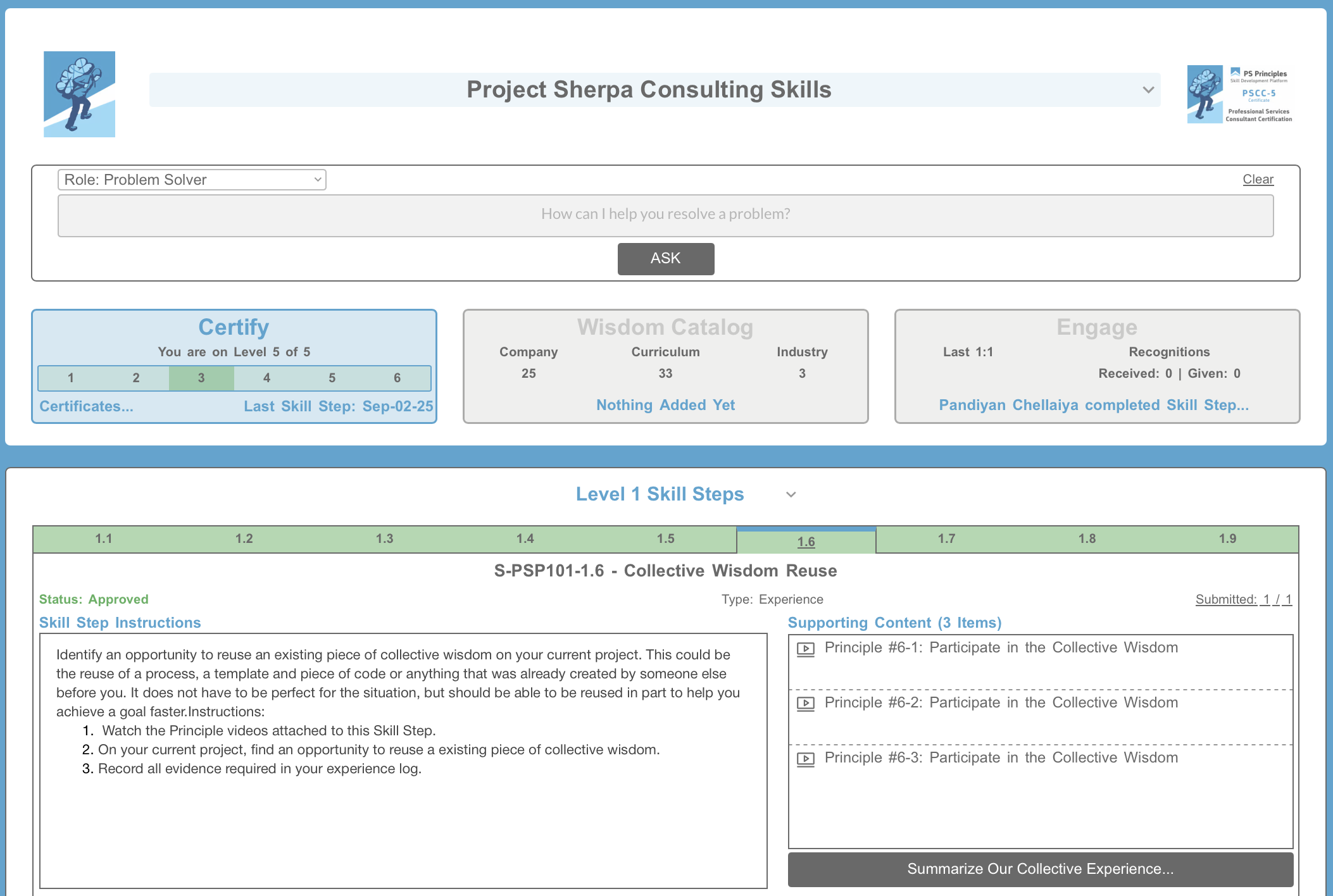Viewport: 1333px width, 896px height.
Task: Open video icon for Principle #6-3
Action: [x=805, y=759]
